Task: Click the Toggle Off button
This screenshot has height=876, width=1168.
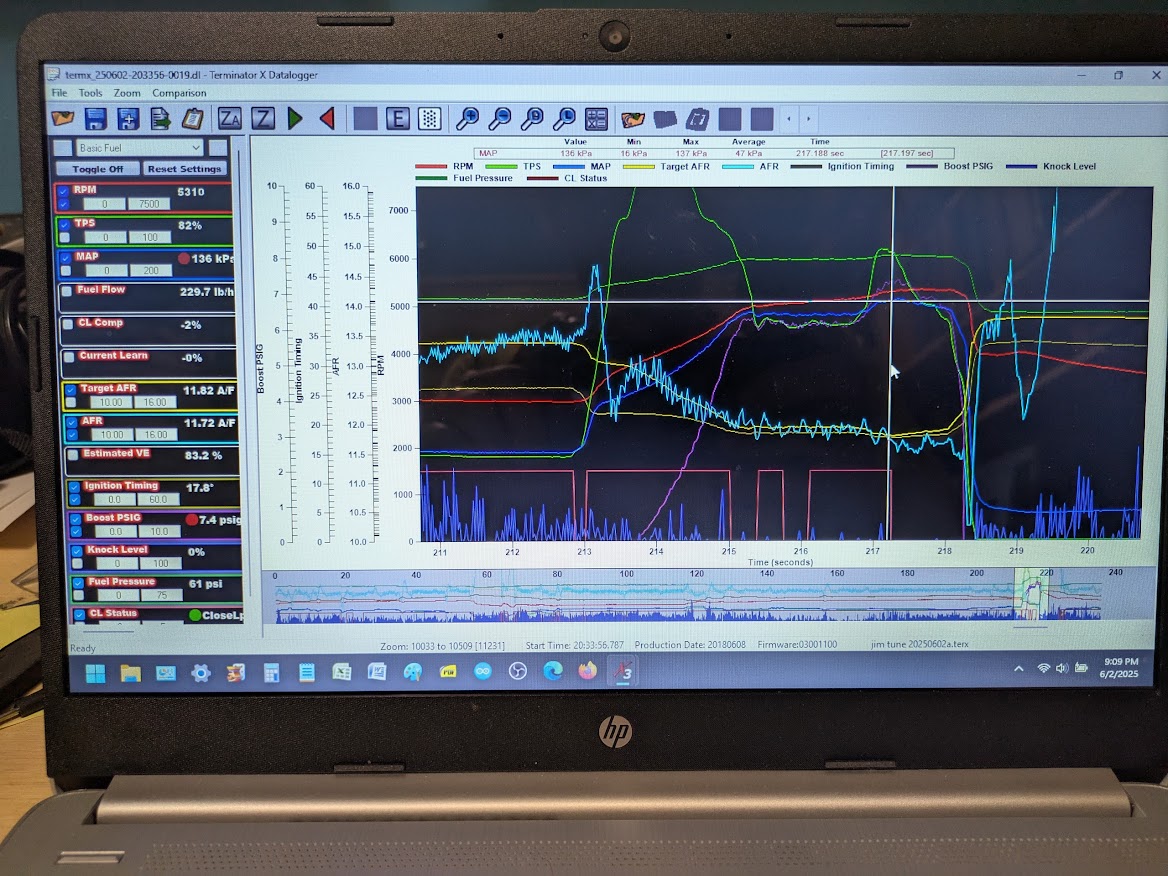Action: (x=98, y=169)
